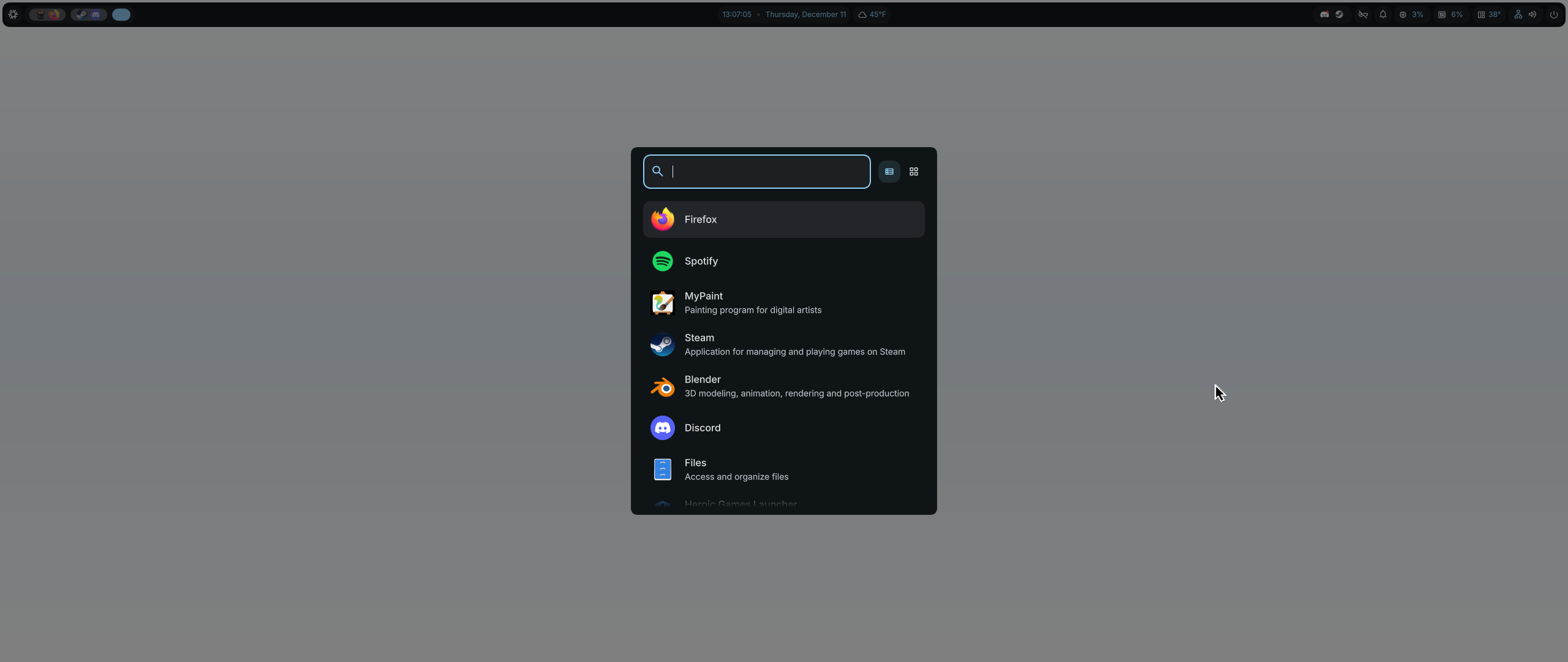Toggle the crossed-out input icon in the tray
The width and height of the screenshot is (1568, 662).
1363,14
